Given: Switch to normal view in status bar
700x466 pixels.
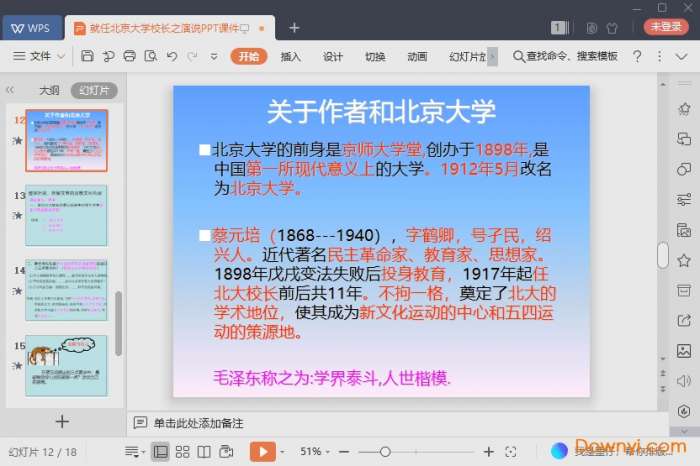Looking at the screenshot, I should [x=160, y=452].
